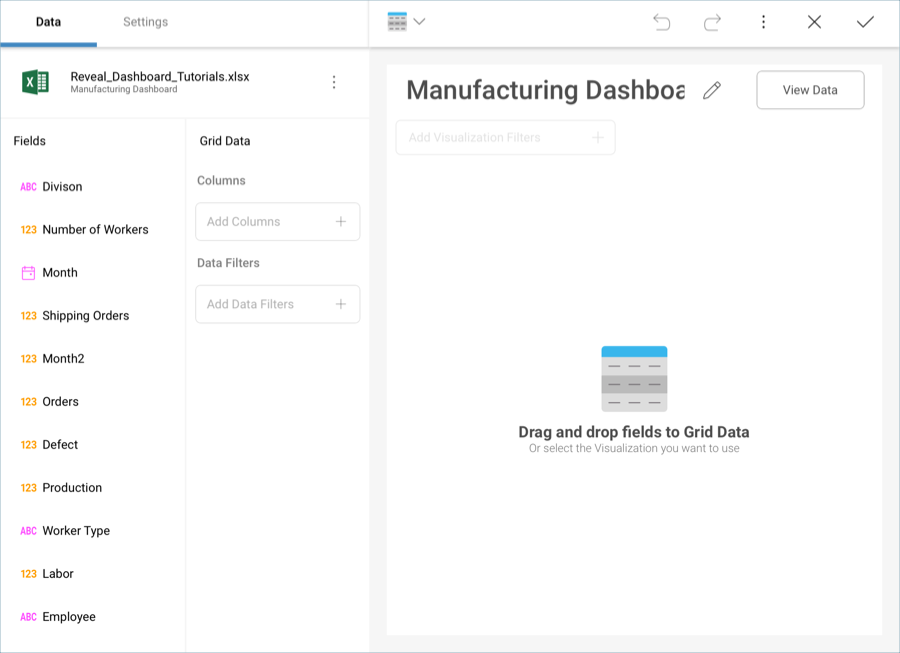This screenshot has height=653, width=900.
Task: Click the large grid placeholder icon
Action: [x=634, y=379]
